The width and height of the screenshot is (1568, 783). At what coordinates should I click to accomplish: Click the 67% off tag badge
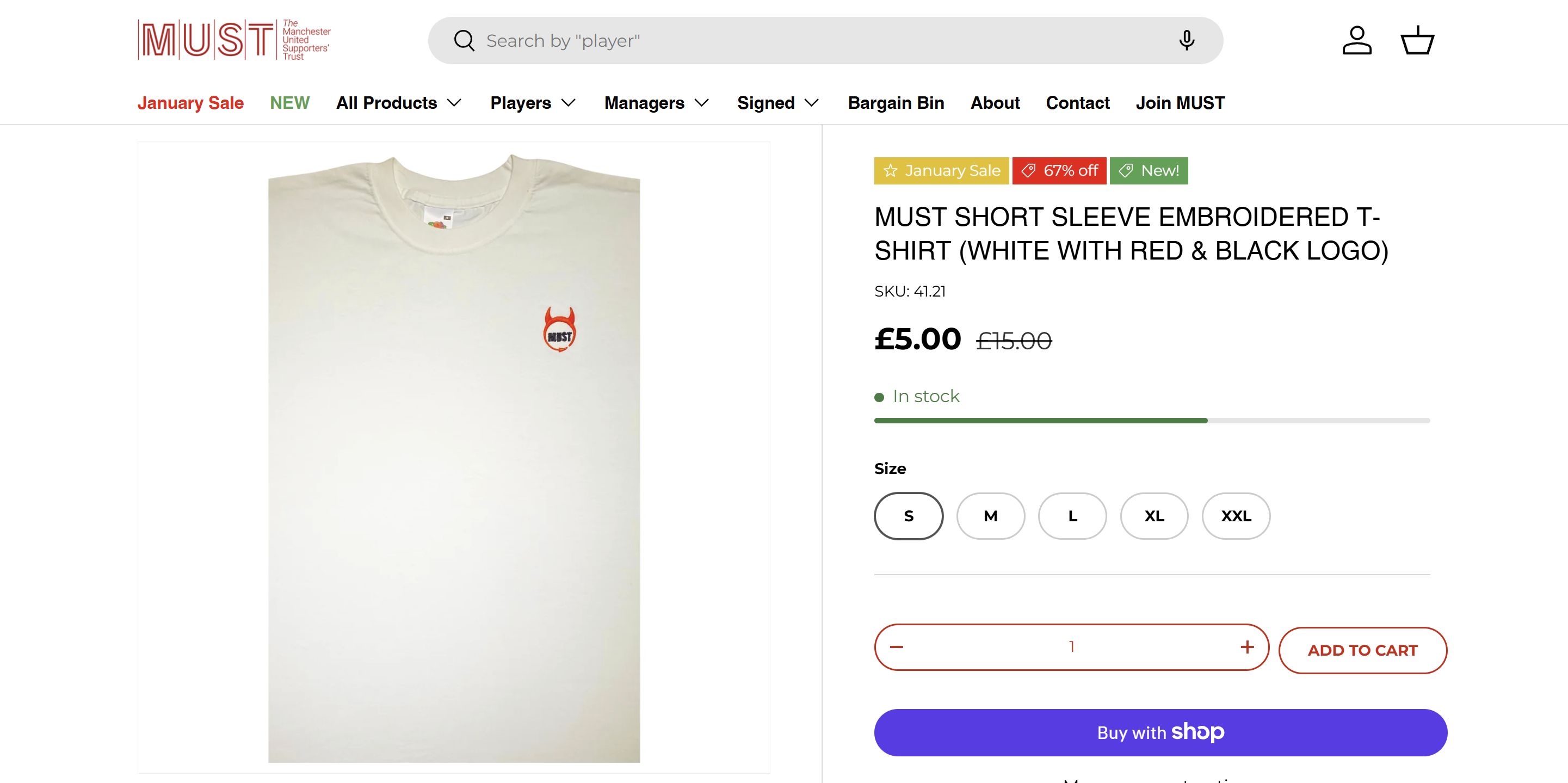1059,170
